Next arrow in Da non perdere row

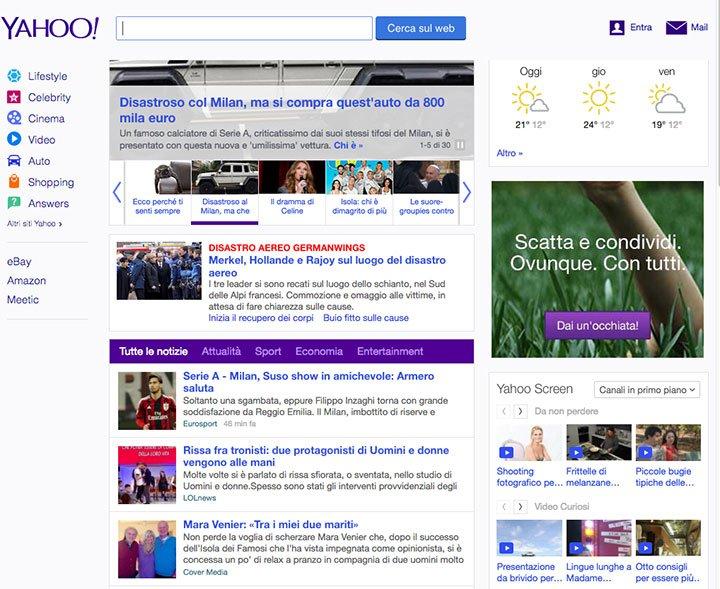520,411
